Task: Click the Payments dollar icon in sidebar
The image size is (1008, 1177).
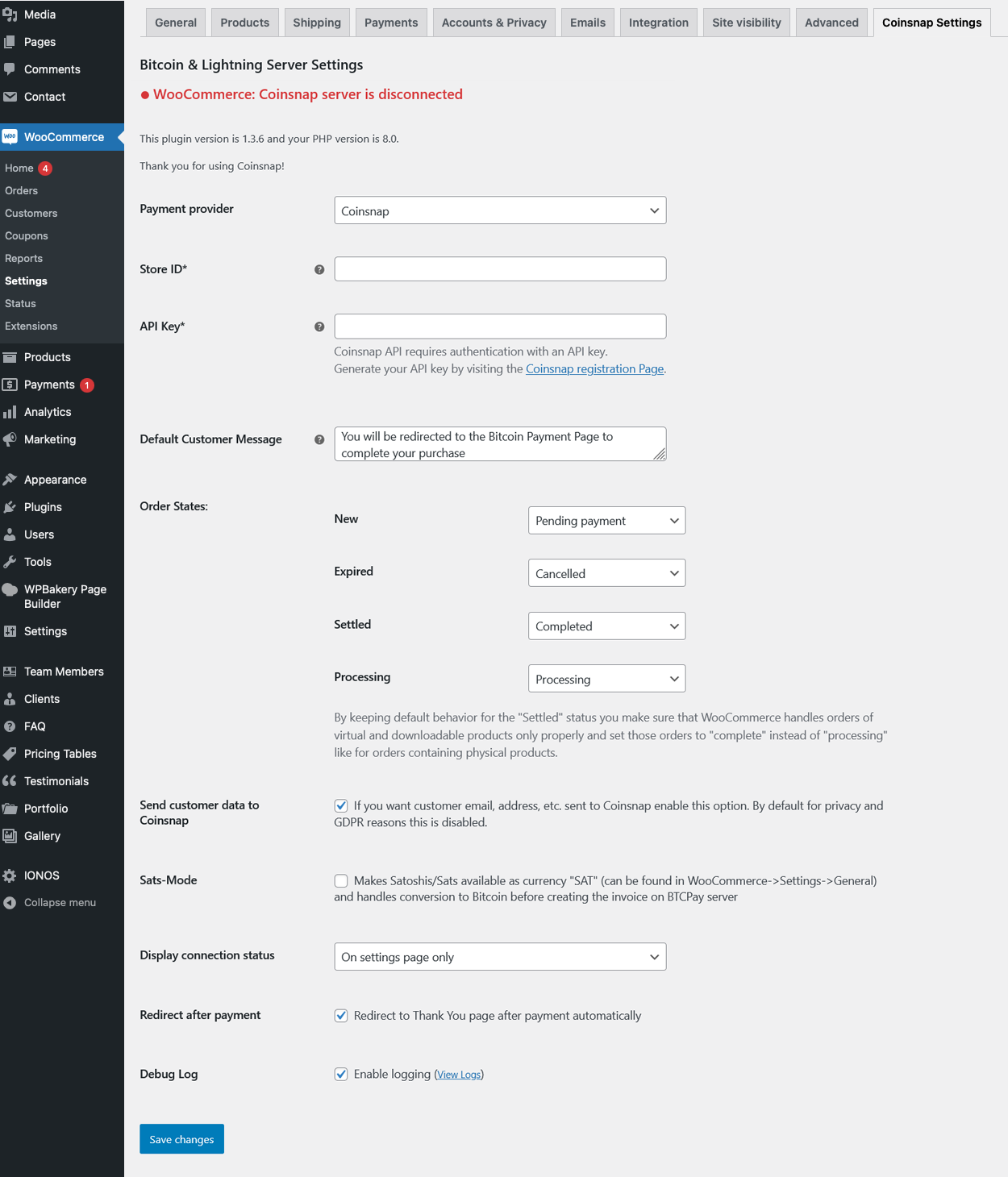Action: click(x=10, y=385)
